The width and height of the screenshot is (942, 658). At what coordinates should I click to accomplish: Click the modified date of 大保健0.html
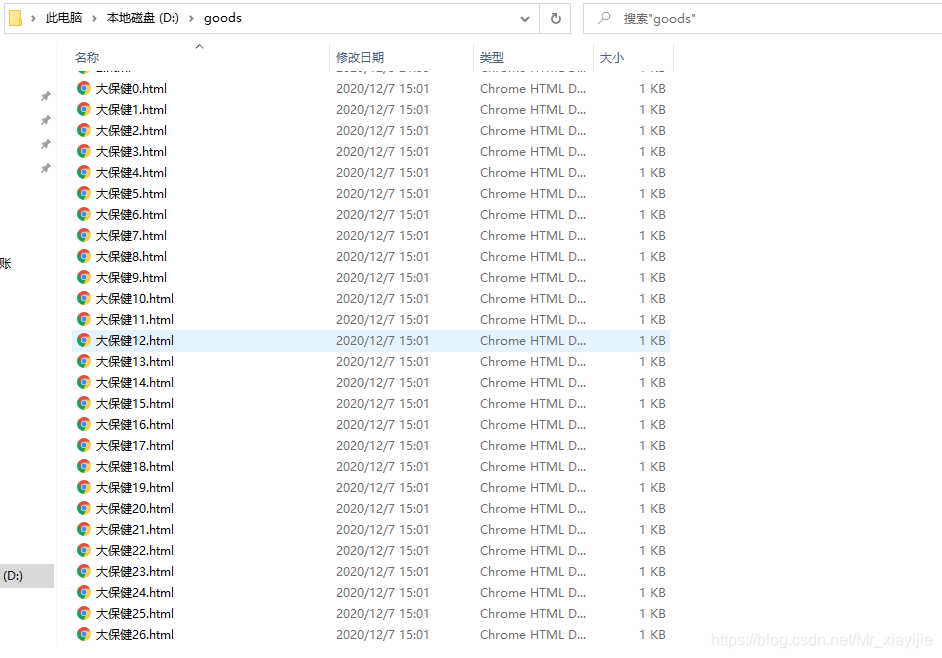point(383,88)
